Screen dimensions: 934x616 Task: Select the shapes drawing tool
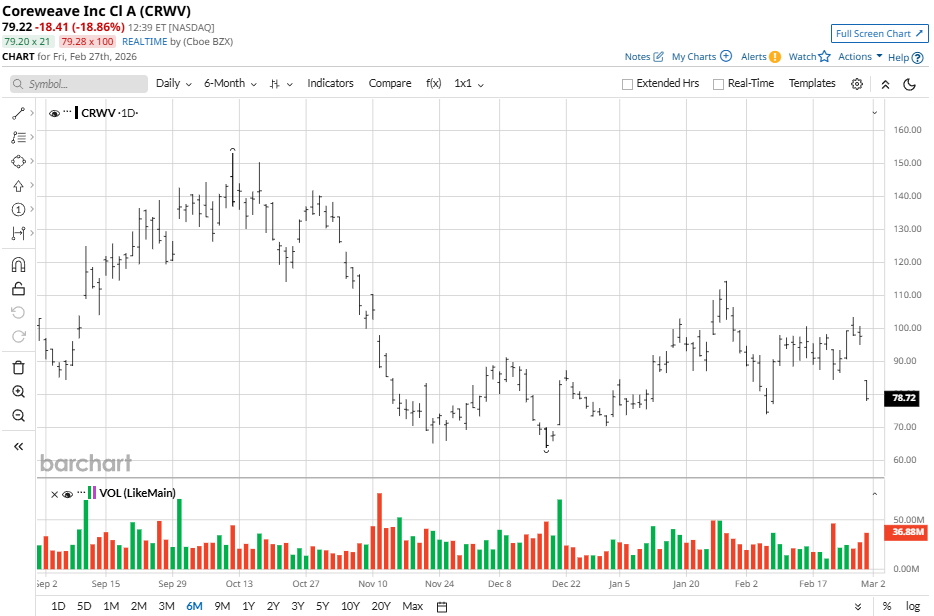[18, 161]
